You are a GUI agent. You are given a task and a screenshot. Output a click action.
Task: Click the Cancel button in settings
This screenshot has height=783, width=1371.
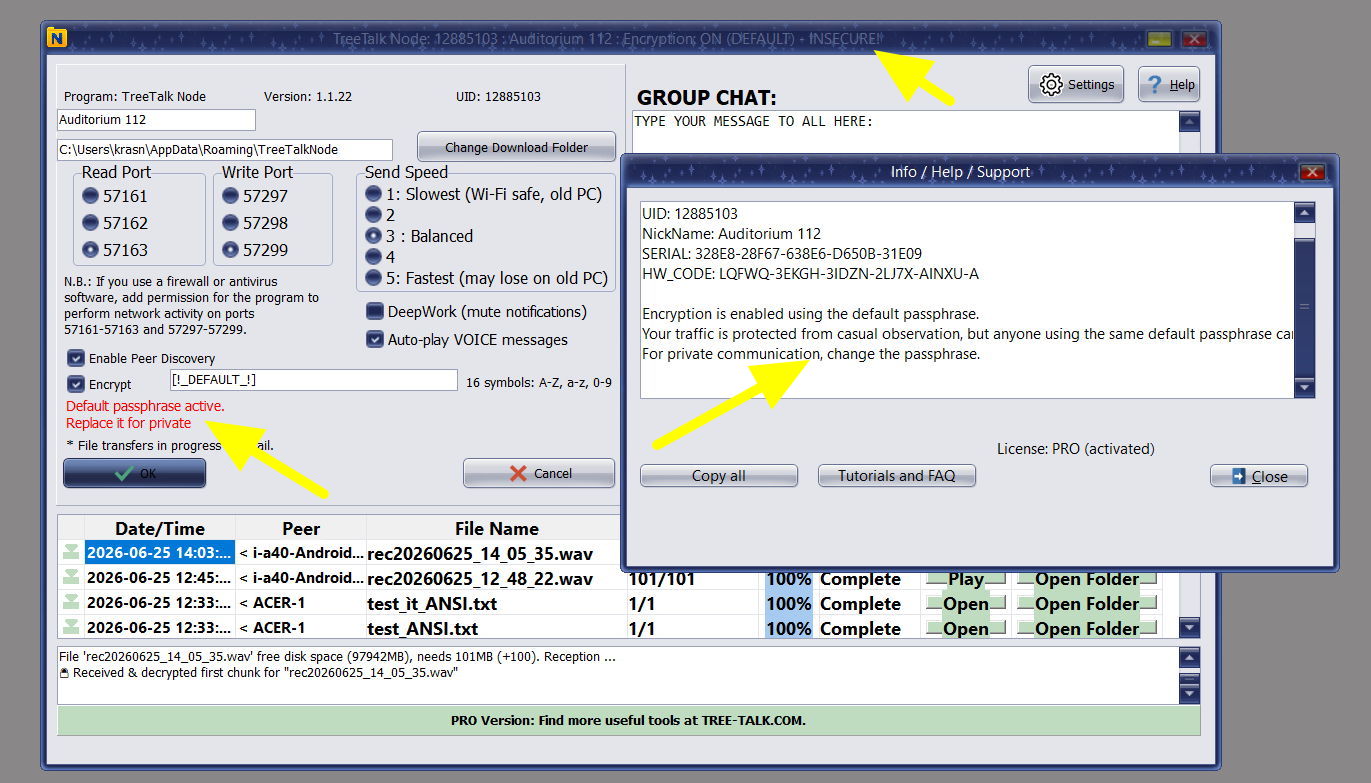[539, 473]
